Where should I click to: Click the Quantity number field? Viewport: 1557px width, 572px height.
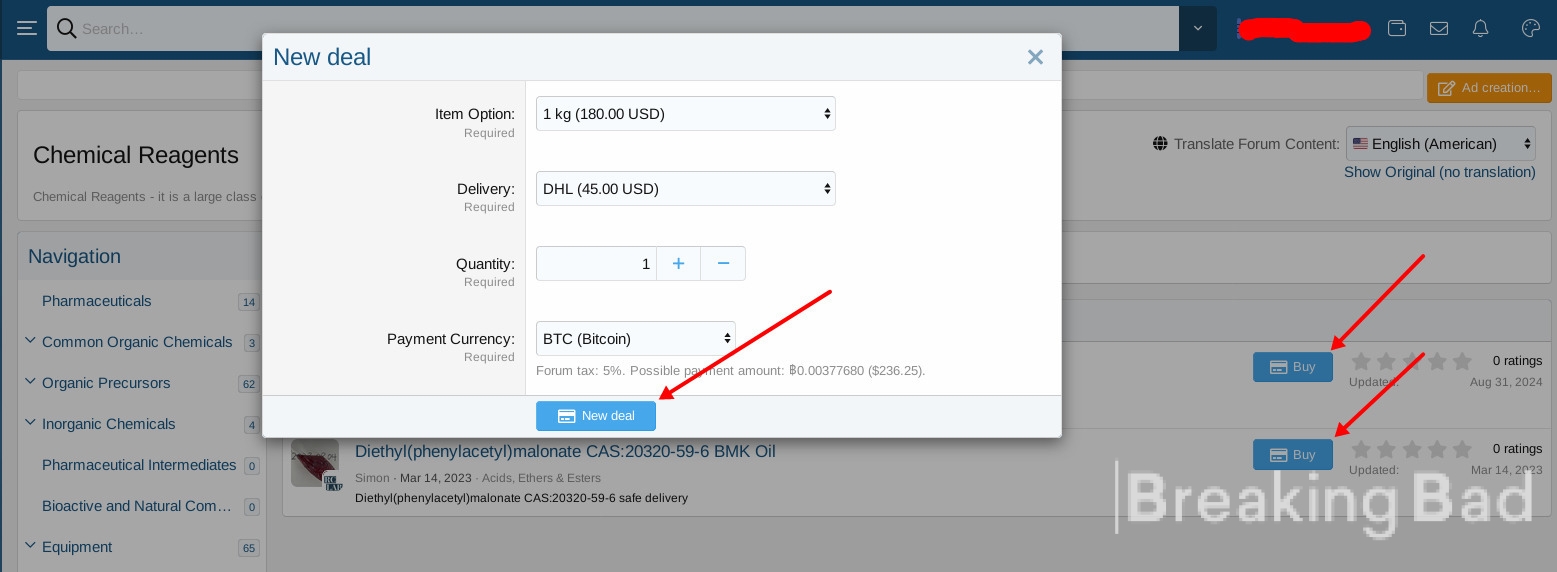click(x=596, y=264)
